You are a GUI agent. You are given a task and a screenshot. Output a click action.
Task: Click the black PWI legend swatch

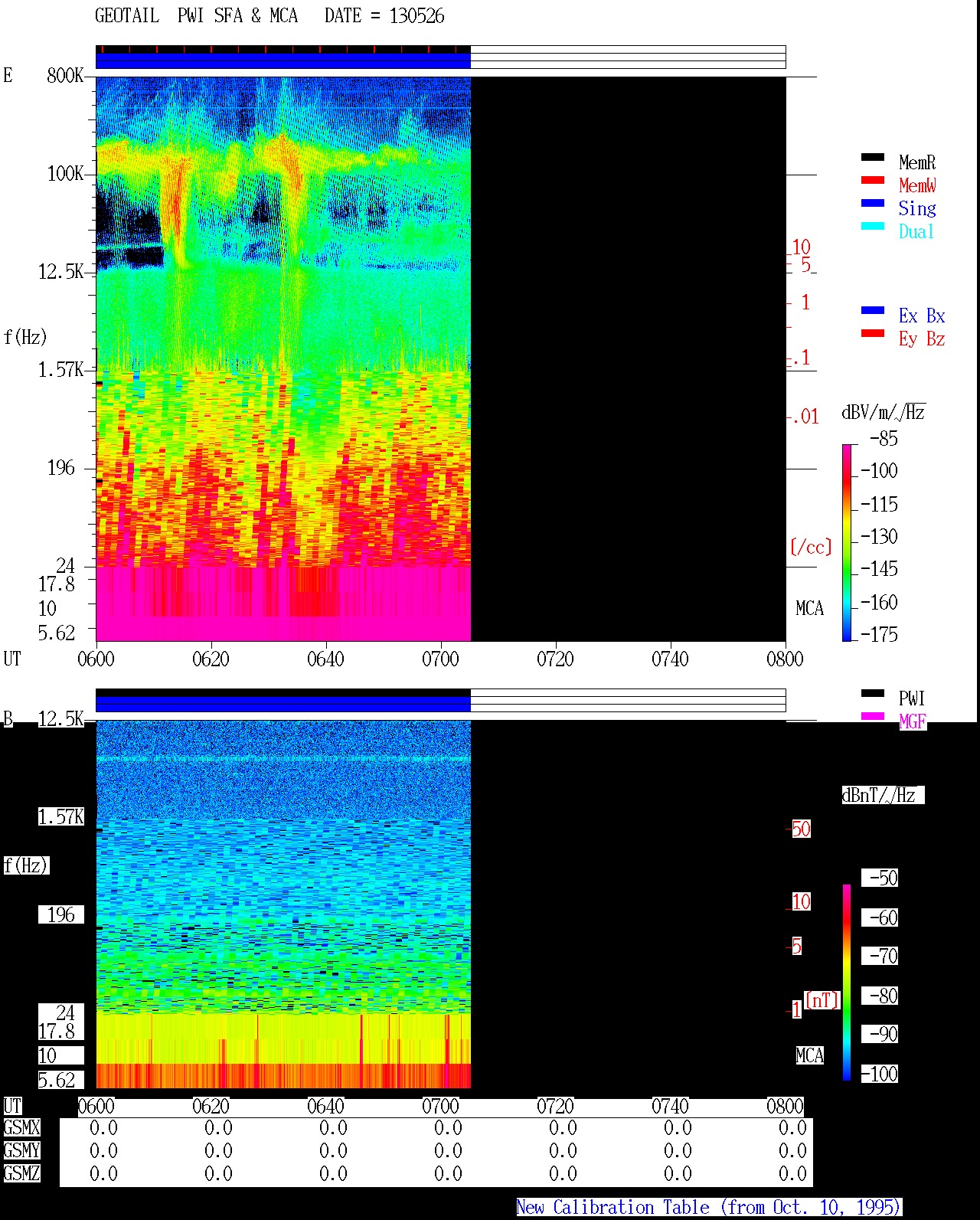pos(873,693)
